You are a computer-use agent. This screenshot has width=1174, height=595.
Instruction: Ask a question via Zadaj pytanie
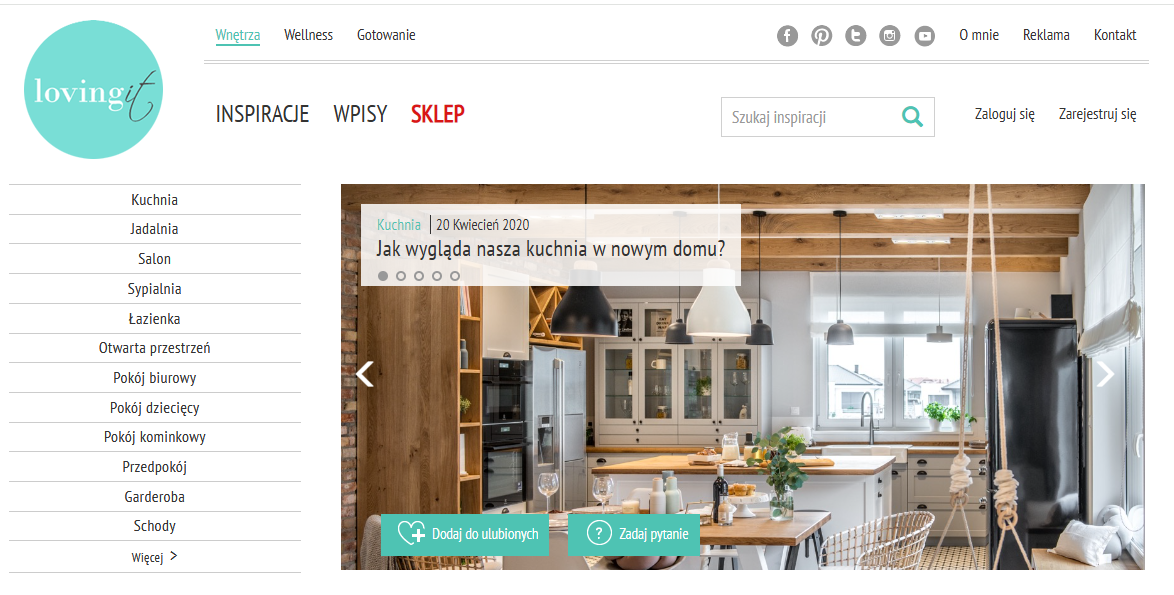pos(634,534)
